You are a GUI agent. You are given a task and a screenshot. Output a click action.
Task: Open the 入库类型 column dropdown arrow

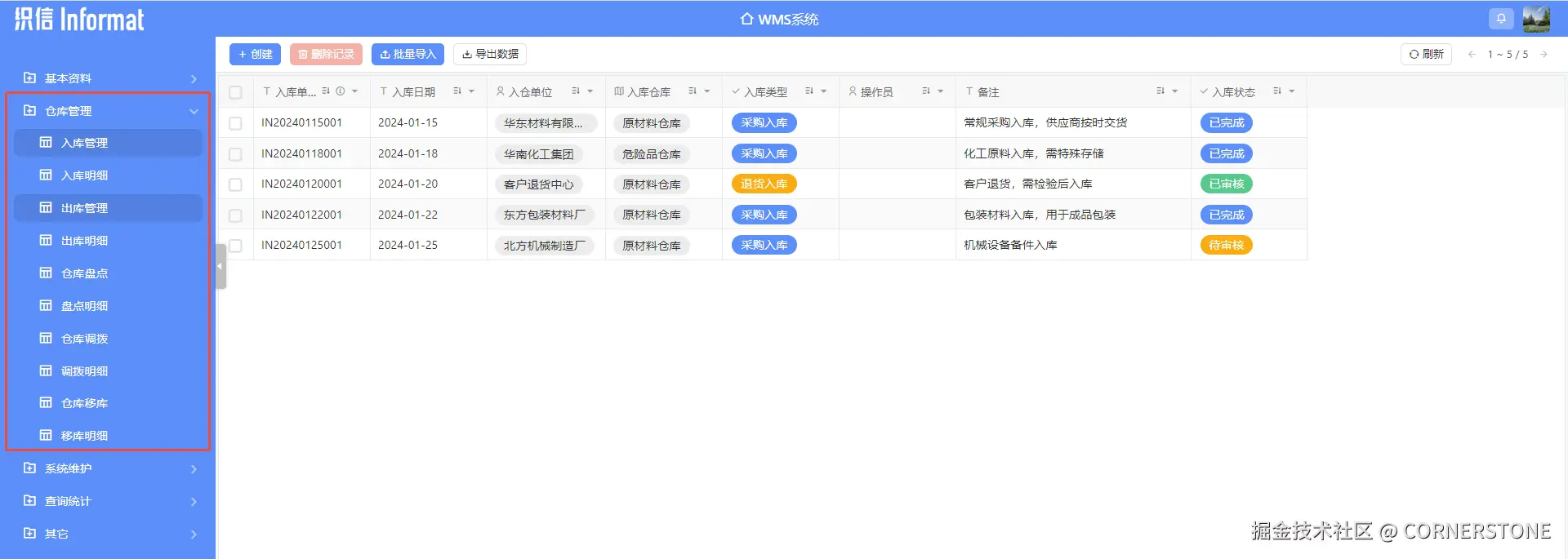824,91
